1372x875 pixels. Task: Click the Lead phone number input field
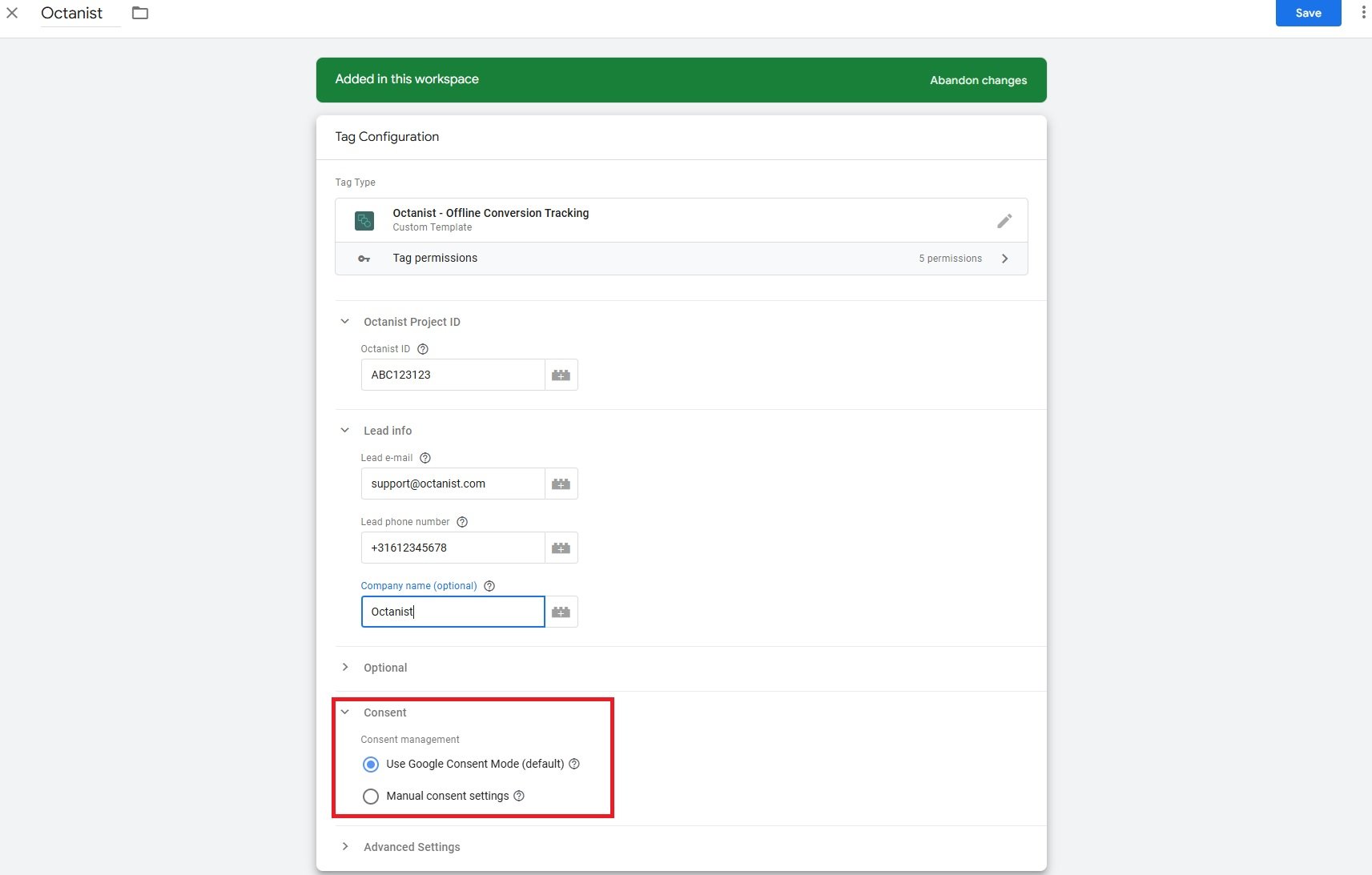tap(453, 548)
